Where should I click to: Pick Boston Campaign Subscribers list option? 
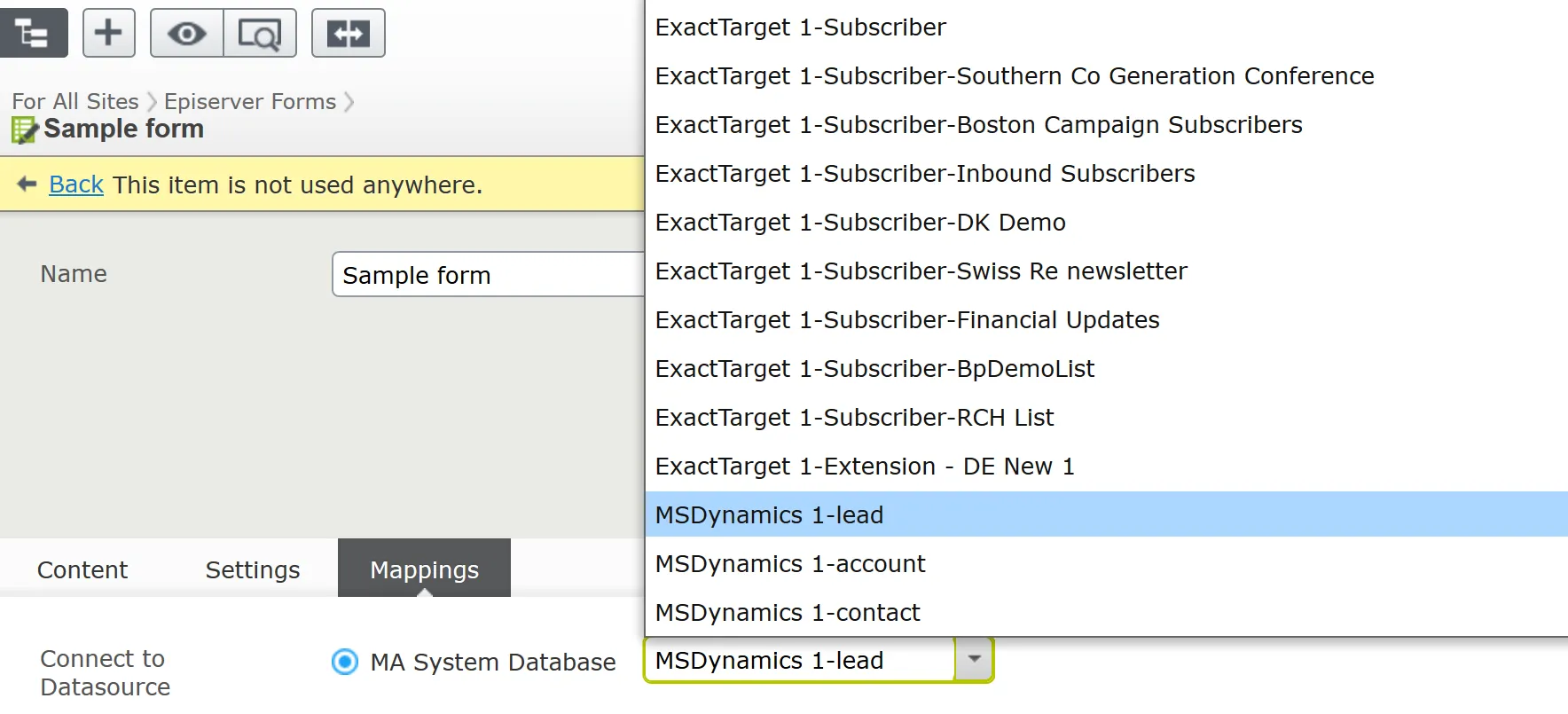pos(1106,125)
